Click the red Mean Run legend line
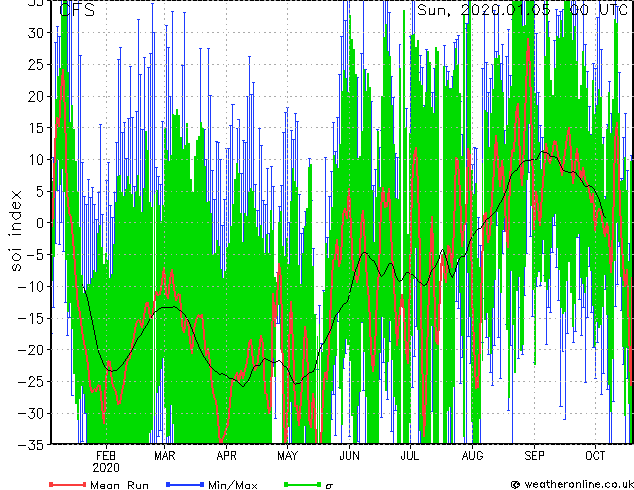 68,484
